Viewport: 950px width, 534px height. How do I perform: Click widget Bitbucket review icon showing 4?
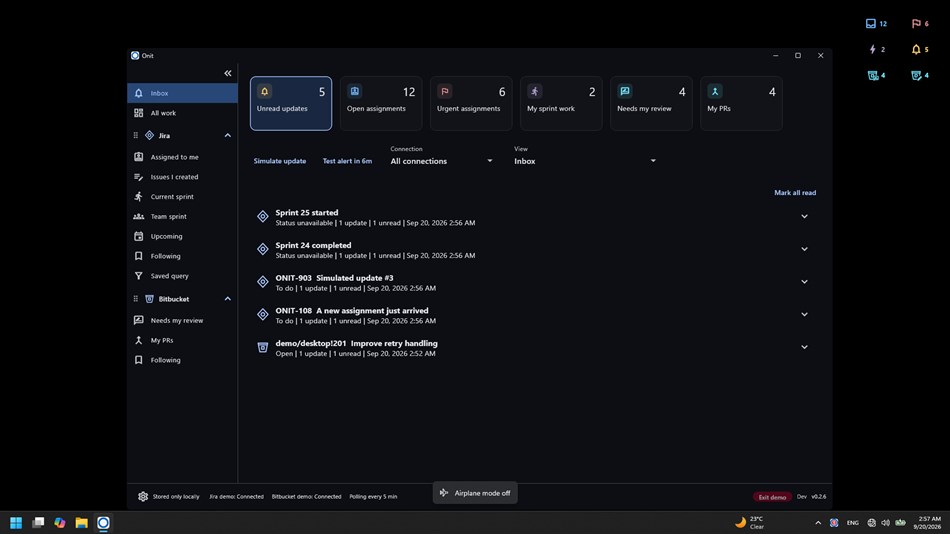873,76
